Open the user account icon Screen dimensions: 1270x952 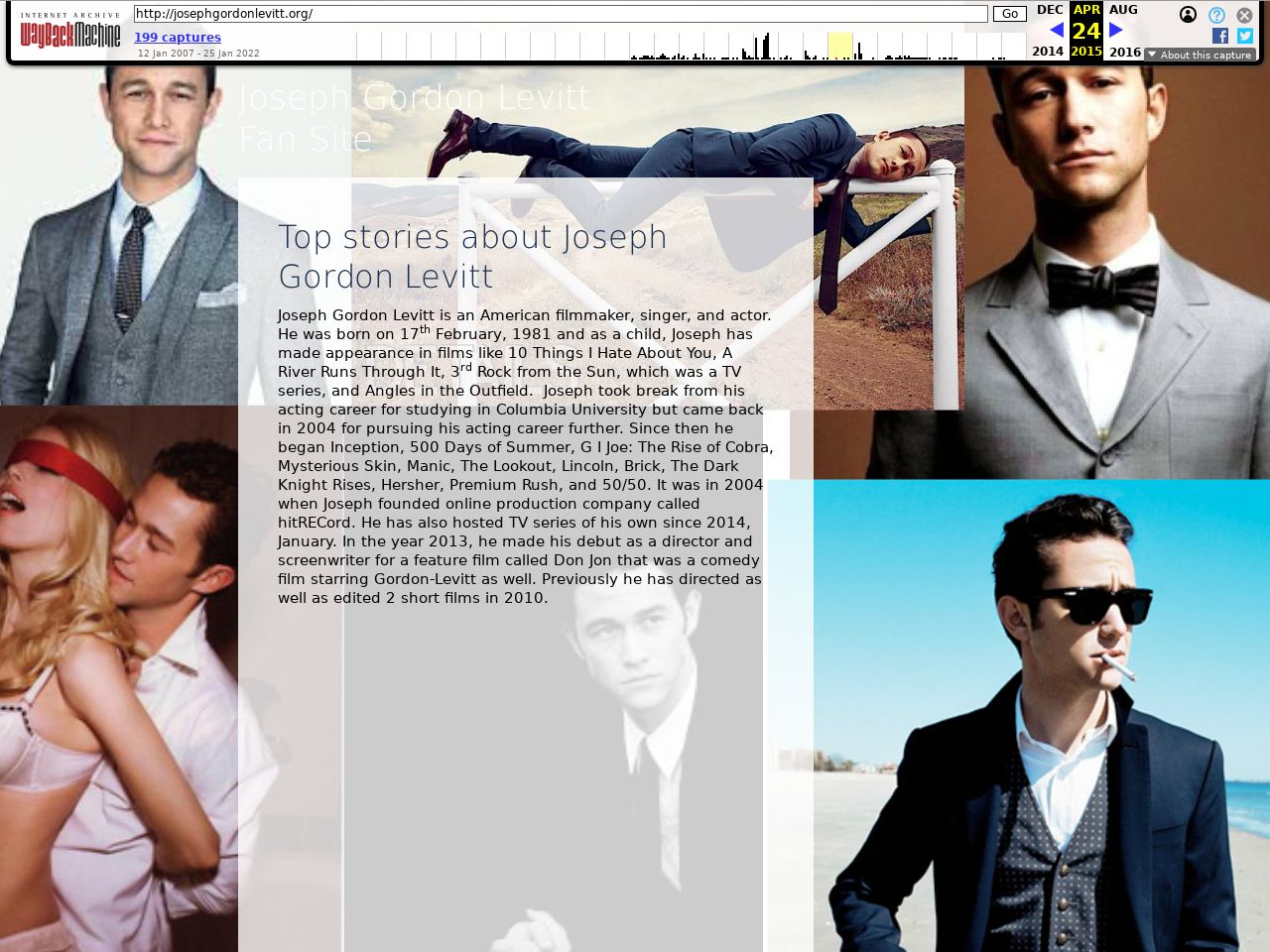(1188, 15)
